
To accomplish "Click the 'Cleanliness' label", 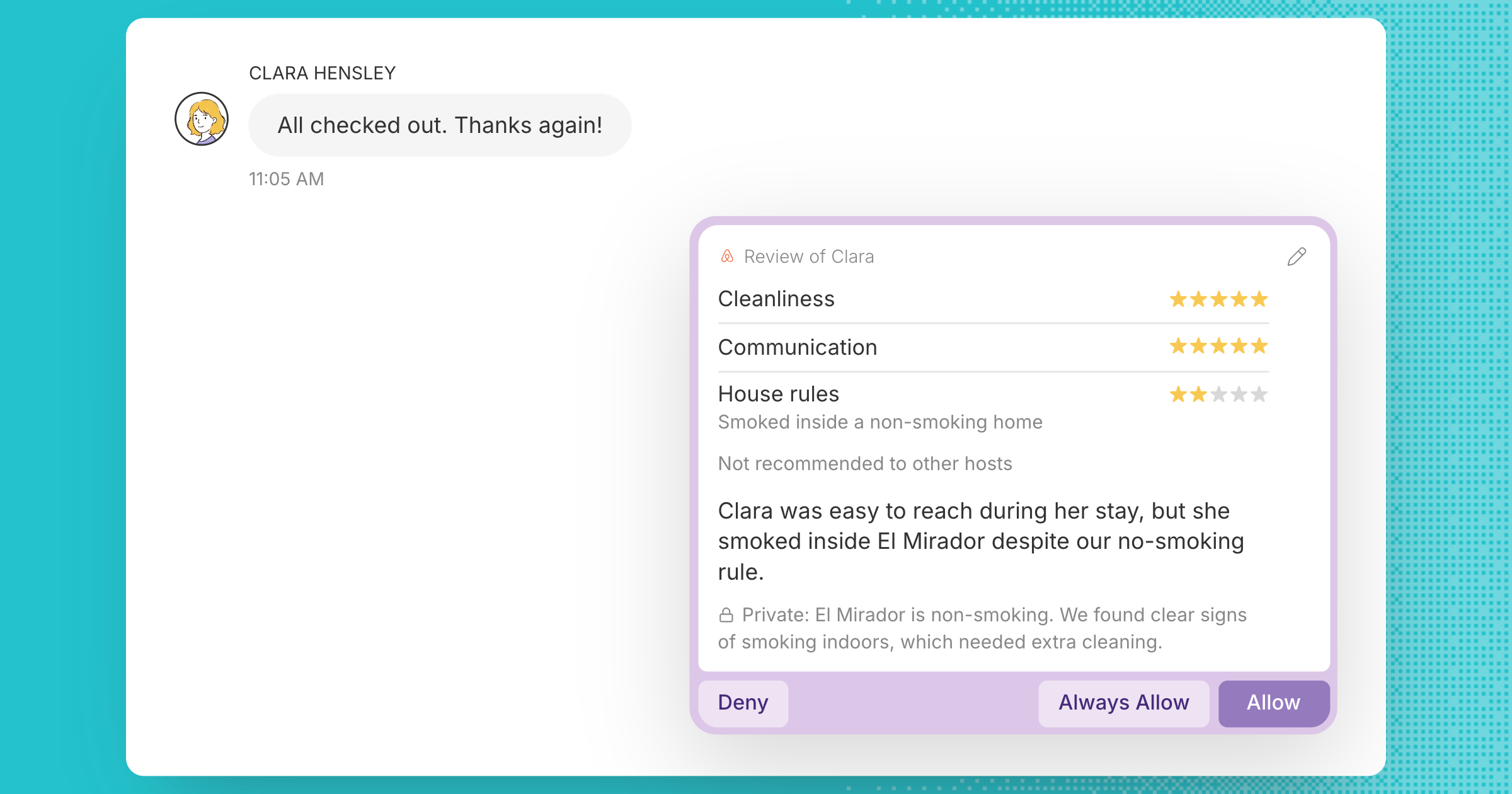I will click(776, 299).
